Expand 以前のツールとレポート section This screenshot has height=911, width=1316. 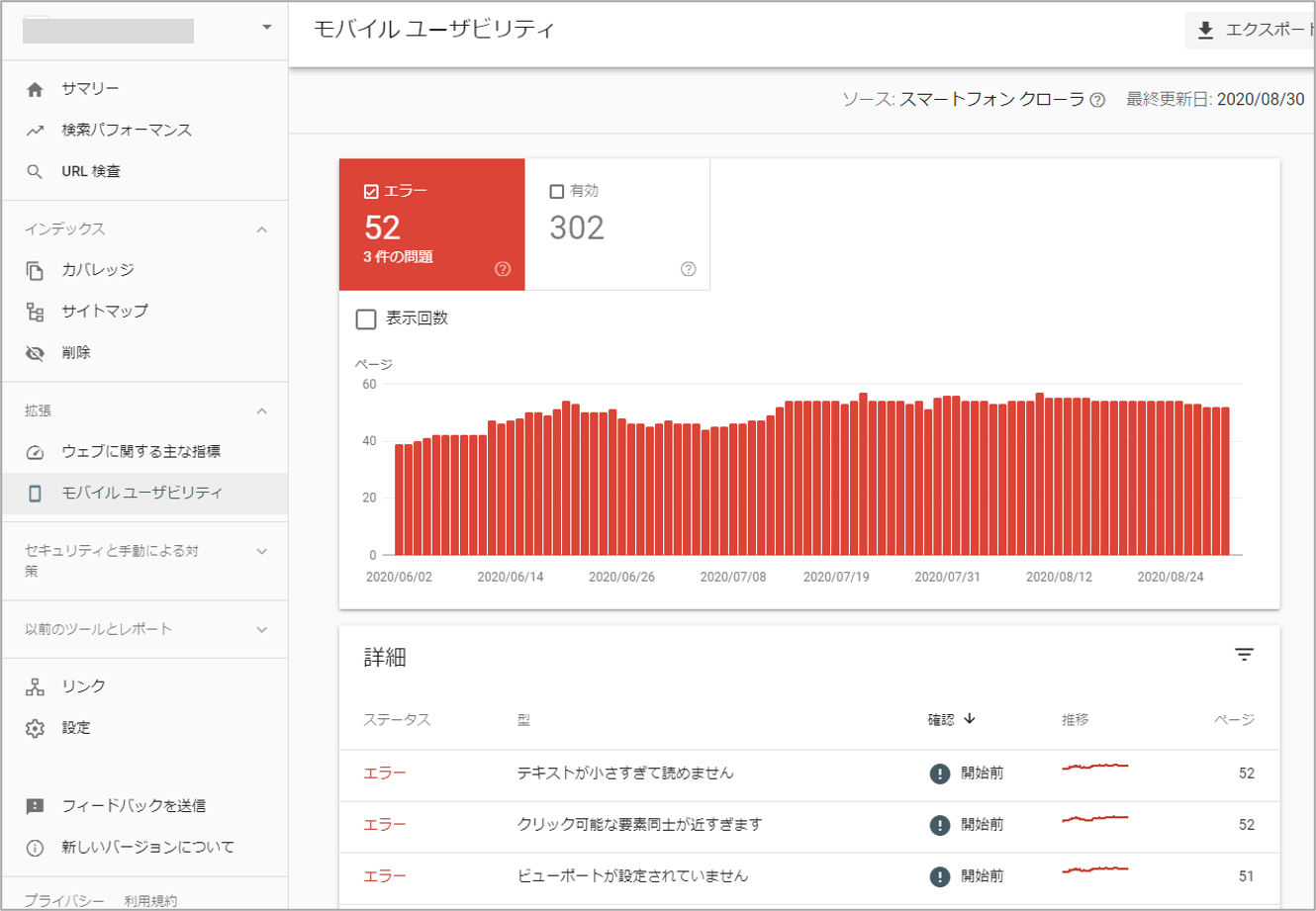pos(261,629)
